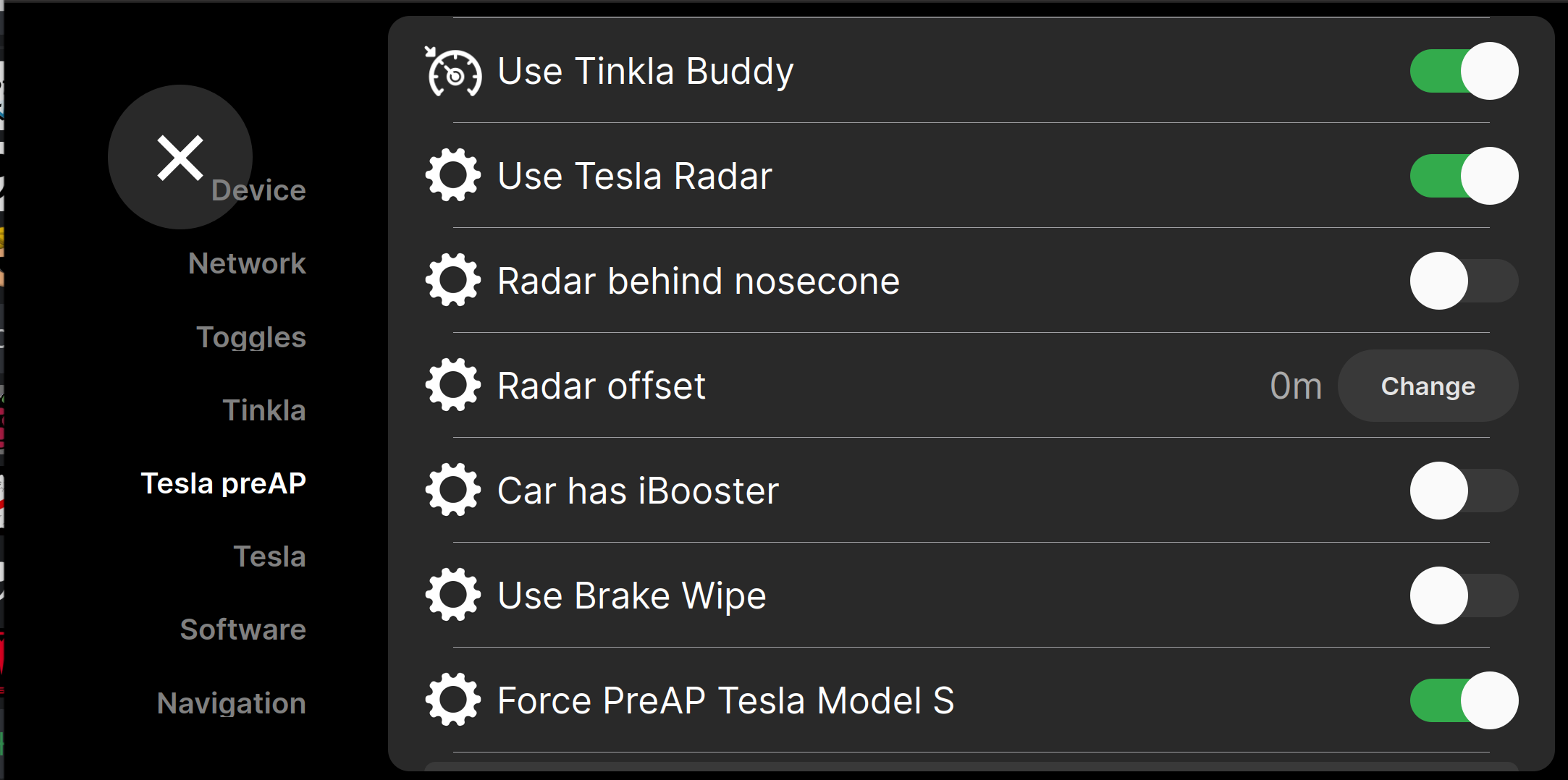Viewport: 1568px width, 780px height.
Task: Disable Force PreAP Tesla Model S toggle
Action: coord(1464,700)
